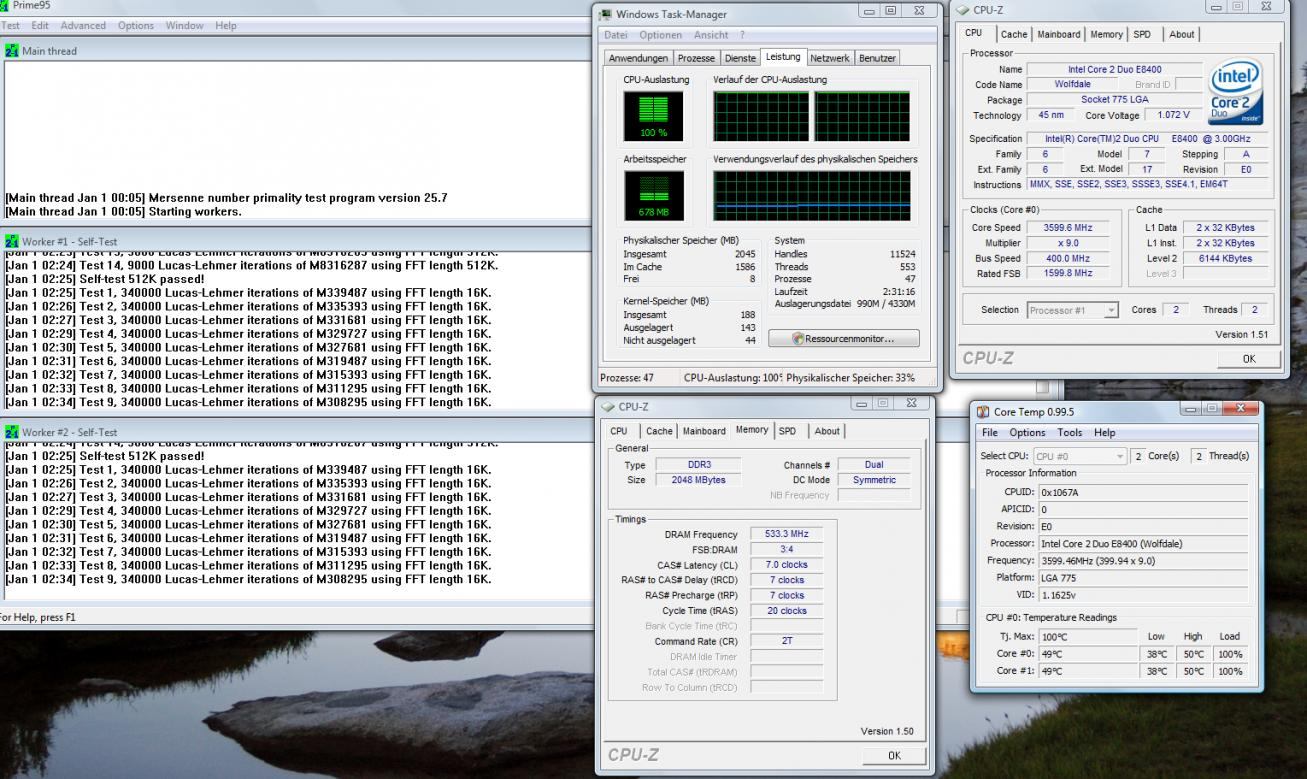Click the Worker #2 Self-Test window icon
Screen dimensions: 1307x779
click(x=12, y=432)
